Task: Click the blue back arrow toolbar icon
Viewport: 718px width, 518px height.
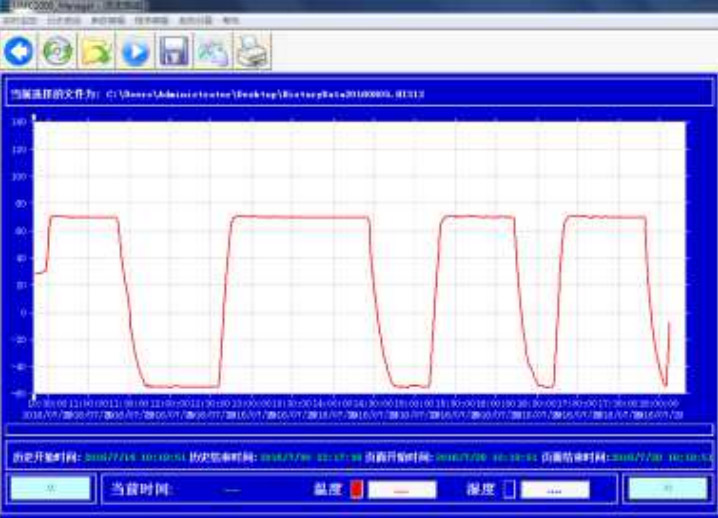Action: click(19, 49)
